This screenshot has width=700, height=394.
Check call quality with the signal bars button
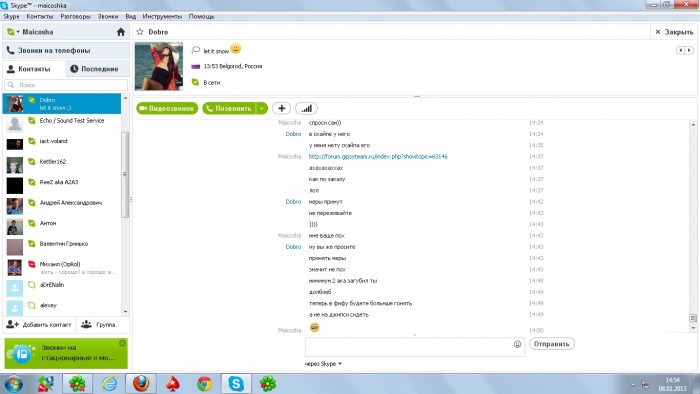point(306,108)
